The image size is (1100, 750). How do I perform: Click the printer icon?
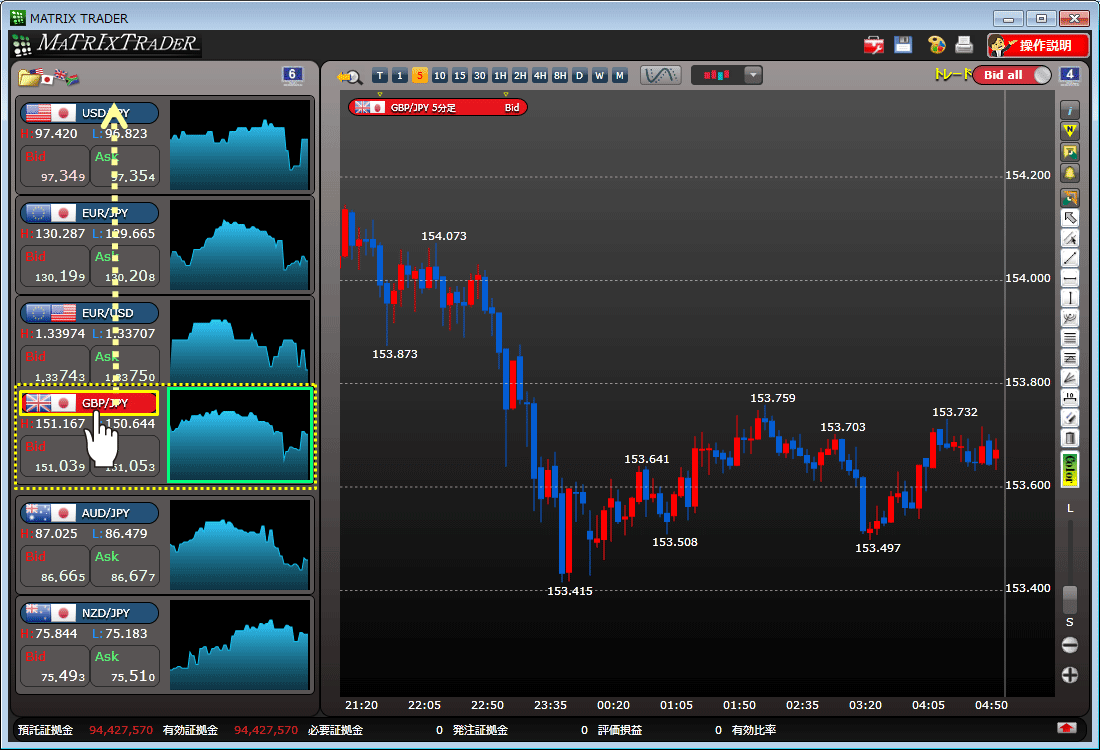(x=965, y=45)
